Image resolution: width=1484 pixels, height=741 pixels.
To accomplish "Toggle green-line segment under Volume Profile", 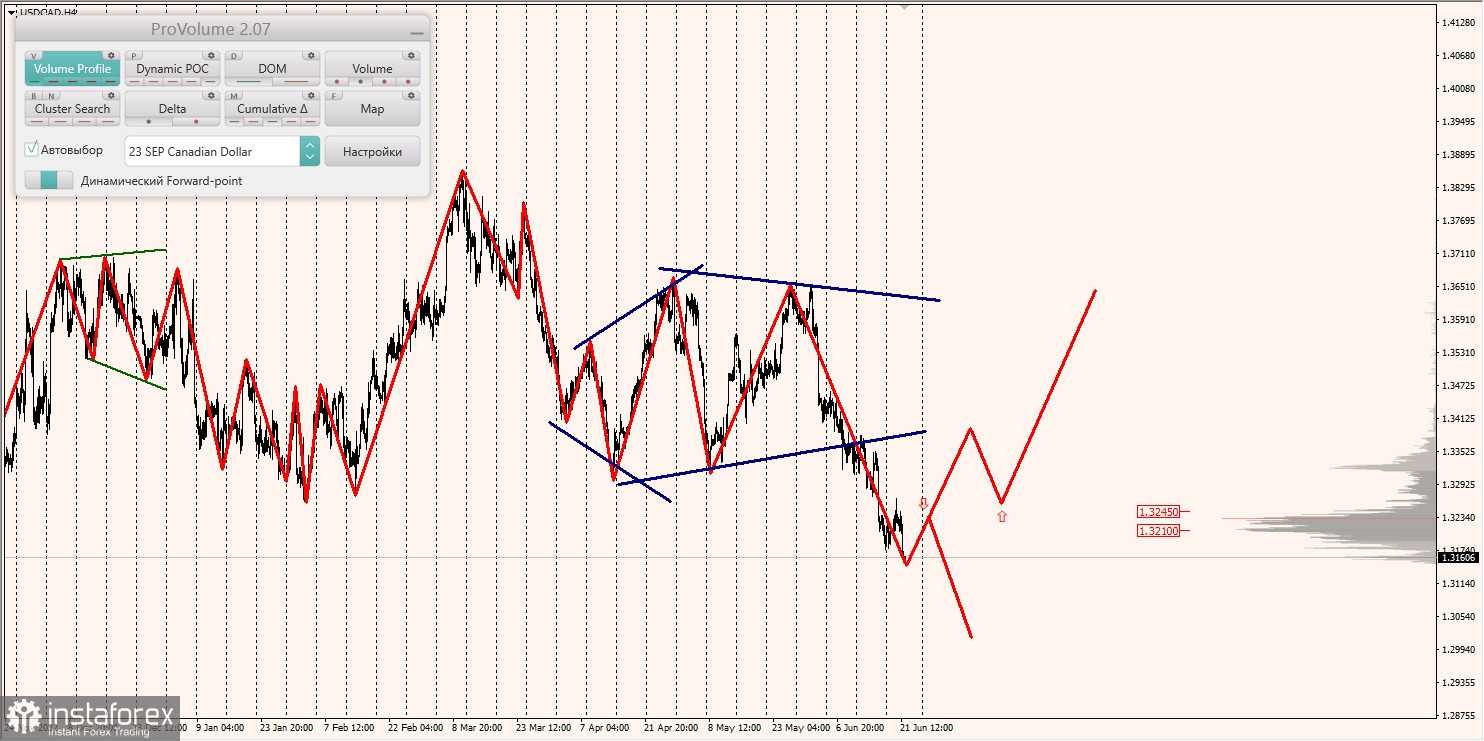I will coord(34,82).
